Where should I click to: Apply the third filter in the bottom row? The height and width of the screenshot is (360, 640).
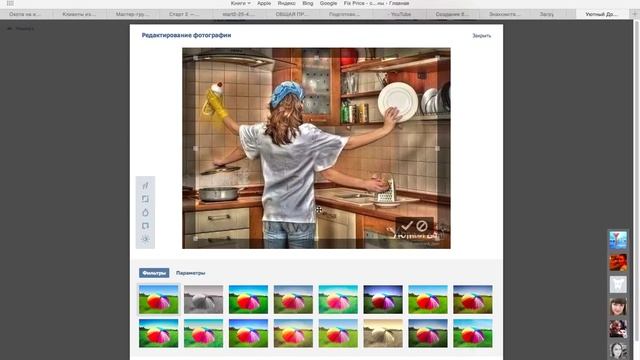[x=248, y=333]
